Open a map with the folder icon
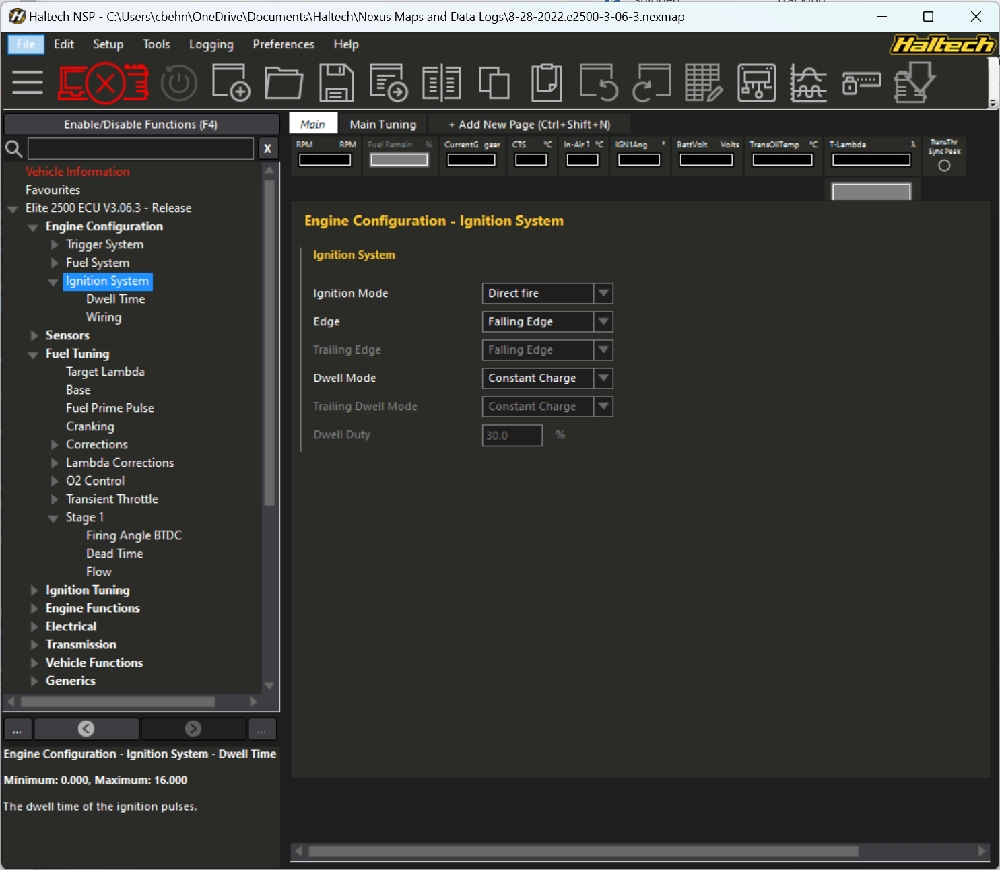This screenshot has height=870, width=1000. coord(284,83)
